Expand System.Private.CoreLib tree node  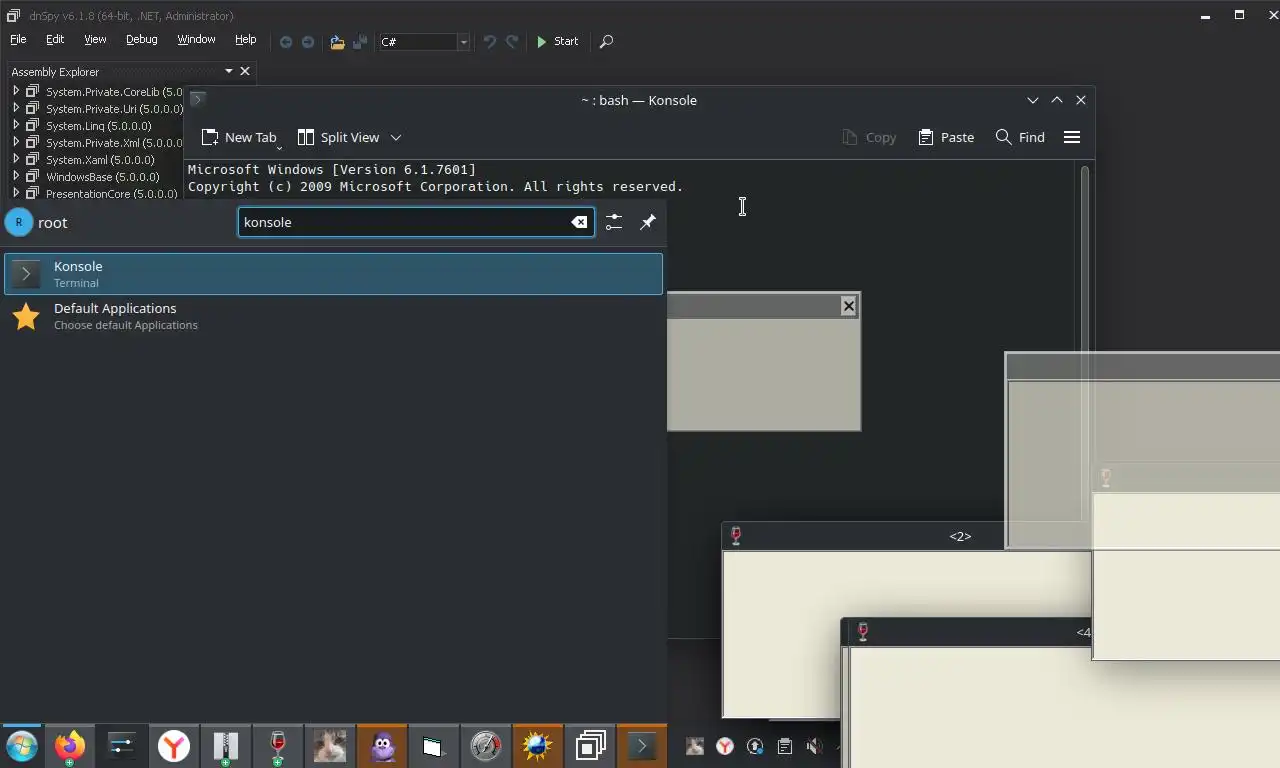16,91
